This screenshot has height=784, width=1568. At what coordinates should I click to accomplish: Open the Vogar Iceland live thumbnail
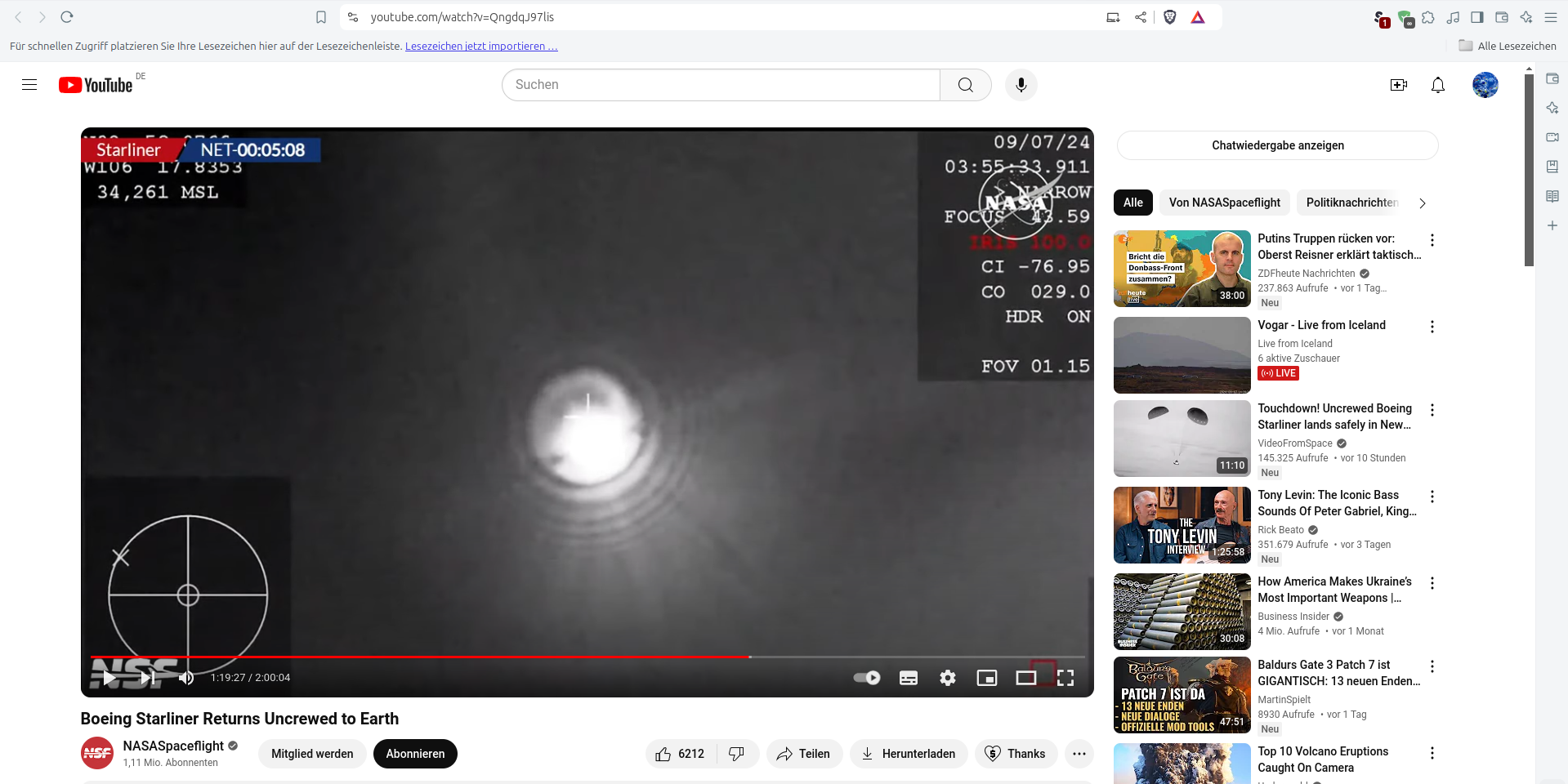(1182, 355)
